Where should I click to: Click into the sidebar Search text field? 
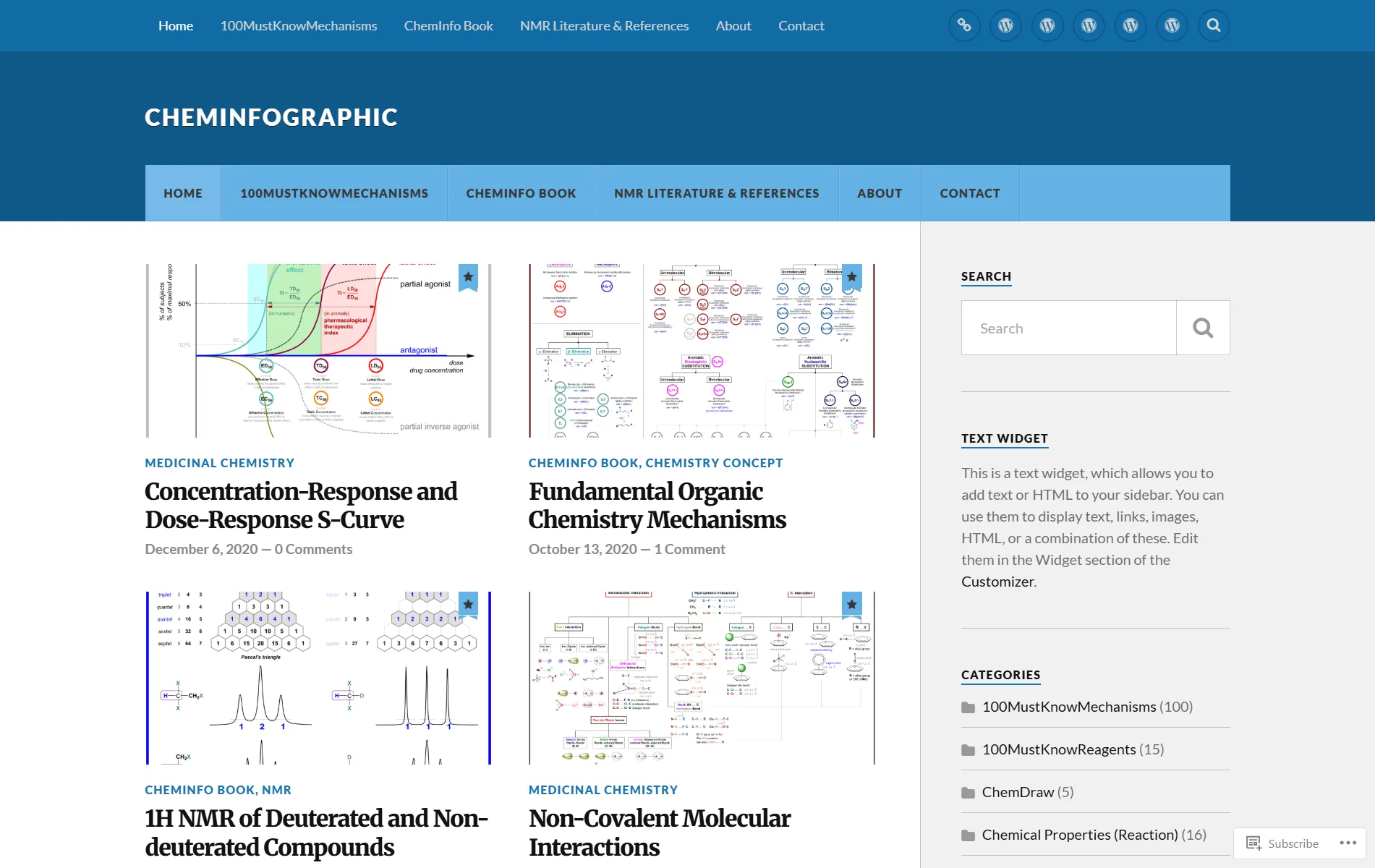1068,328
